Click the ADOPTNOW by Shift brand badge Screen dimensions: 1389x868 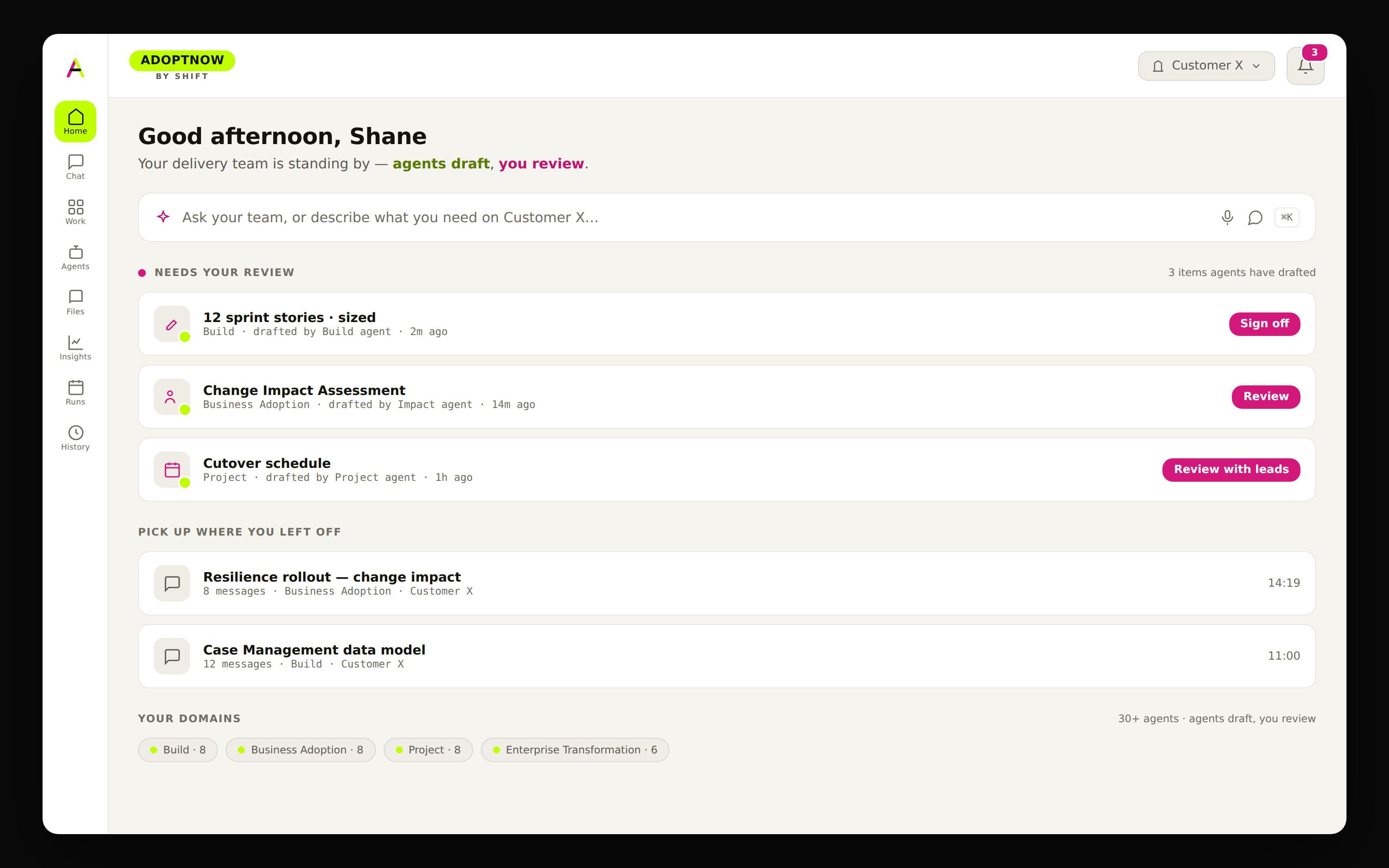[x=182, y=66]
